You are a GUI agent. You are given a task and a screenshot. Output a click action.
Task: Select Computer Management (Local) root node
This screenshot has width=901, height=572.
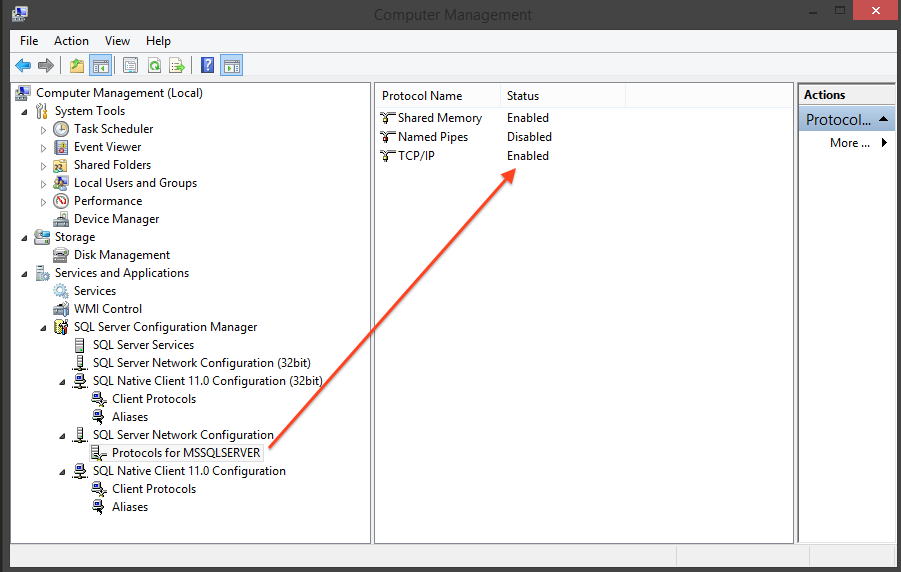120,93
